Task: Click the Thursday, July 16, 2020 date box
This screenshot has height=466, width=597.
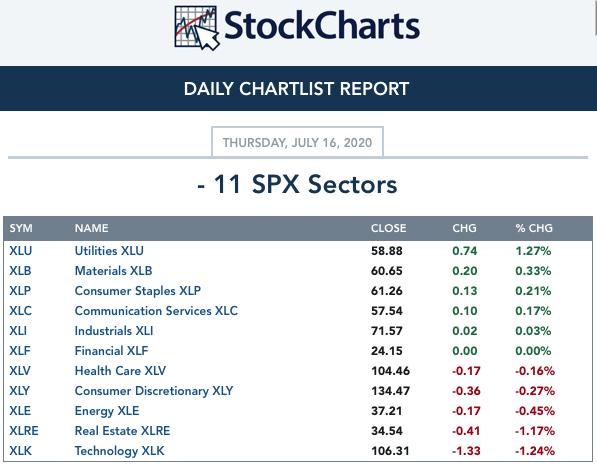Action: (x=297, y=142)
